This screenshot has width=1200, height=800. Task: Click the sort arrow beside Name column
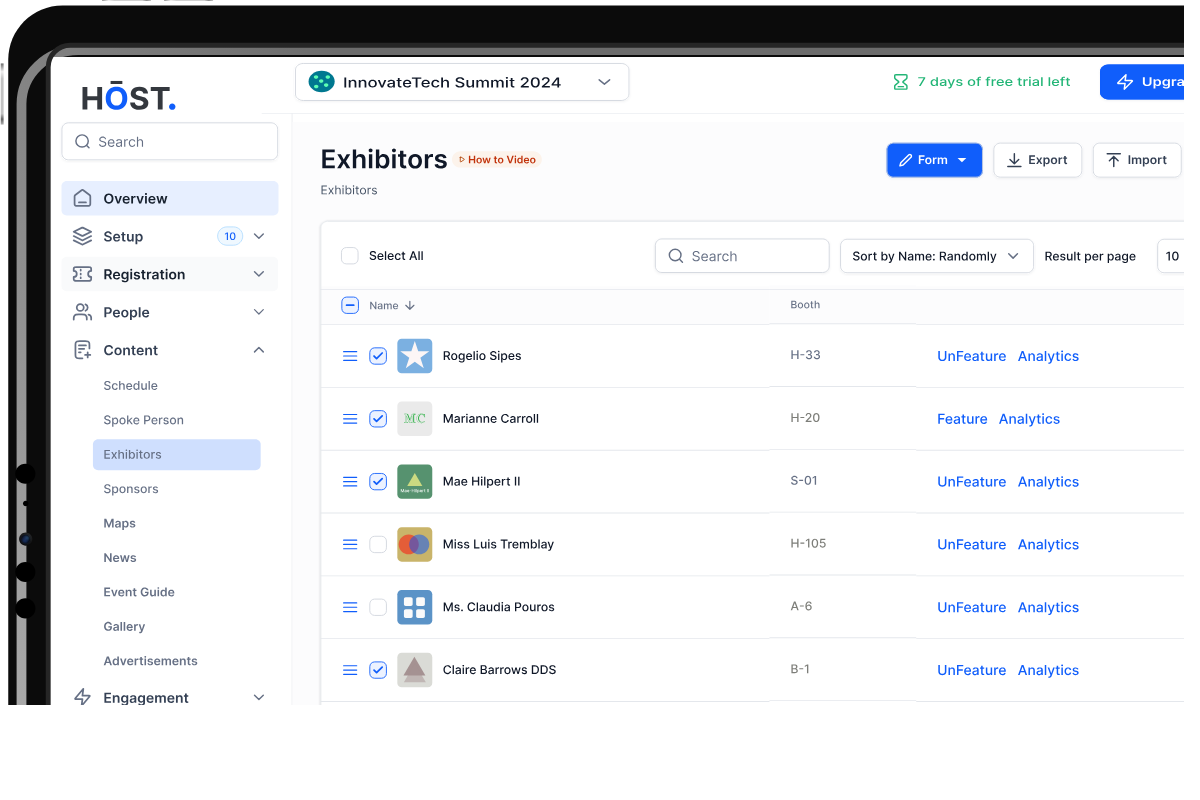(x=410, y=306)
